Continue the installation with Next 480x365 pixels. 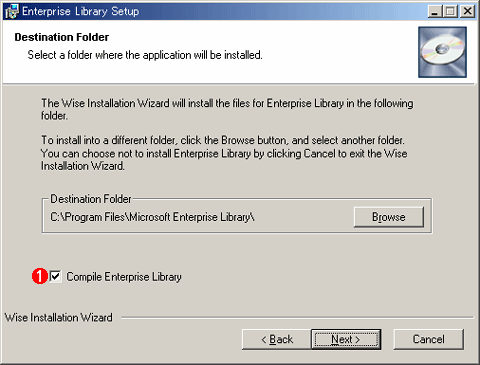346,339
